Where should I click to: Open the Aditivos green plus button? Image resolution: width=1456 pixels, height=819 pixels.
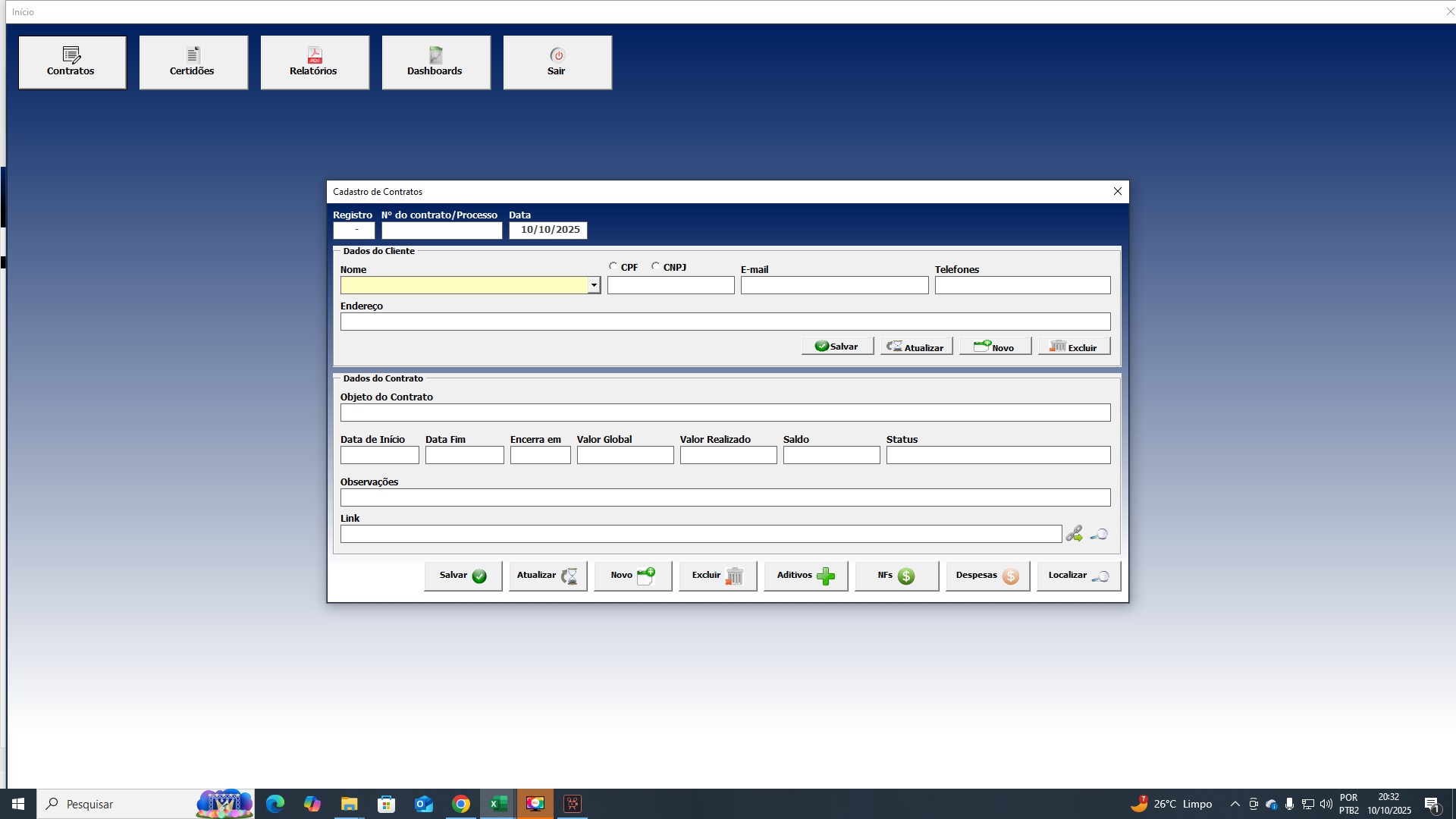click(x=805, y=576)
